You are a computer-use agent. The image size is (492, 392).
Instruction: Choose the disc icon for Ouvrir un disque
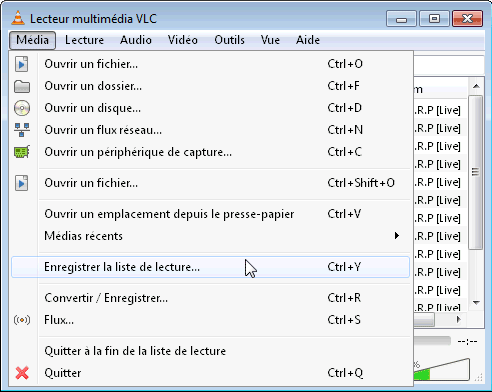coord(22,108)
